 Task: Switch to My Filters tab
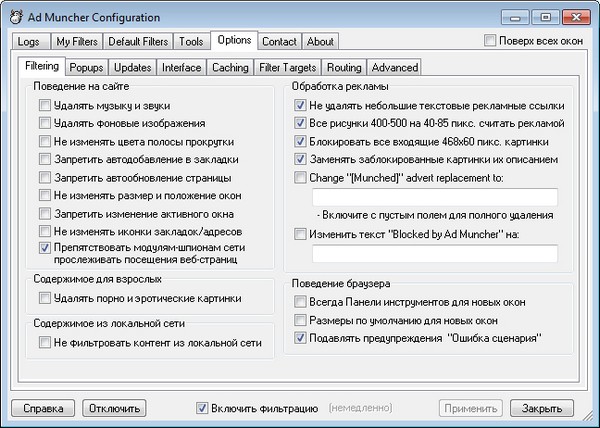tap(75, 42)
